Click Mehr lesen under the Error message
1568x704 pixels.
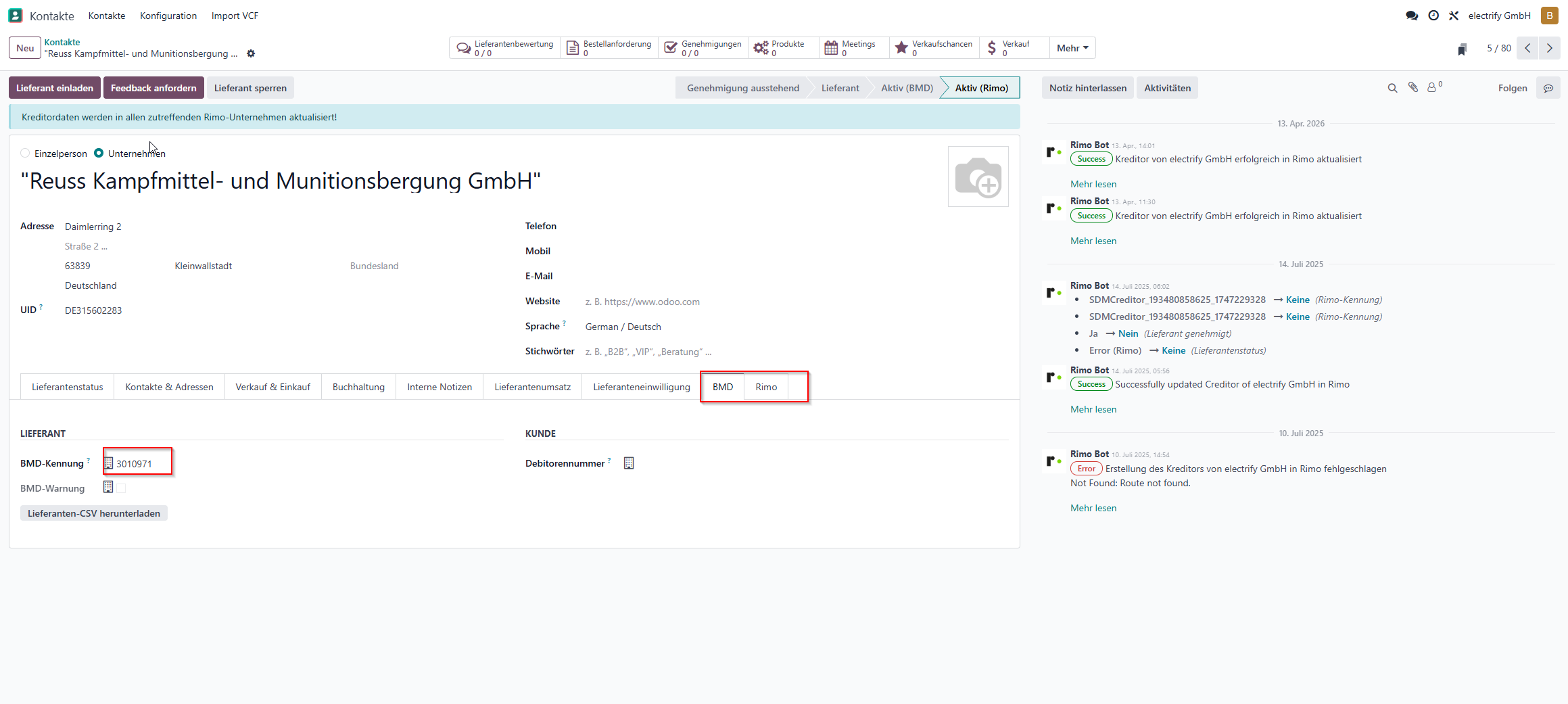tap(1093, 508)
